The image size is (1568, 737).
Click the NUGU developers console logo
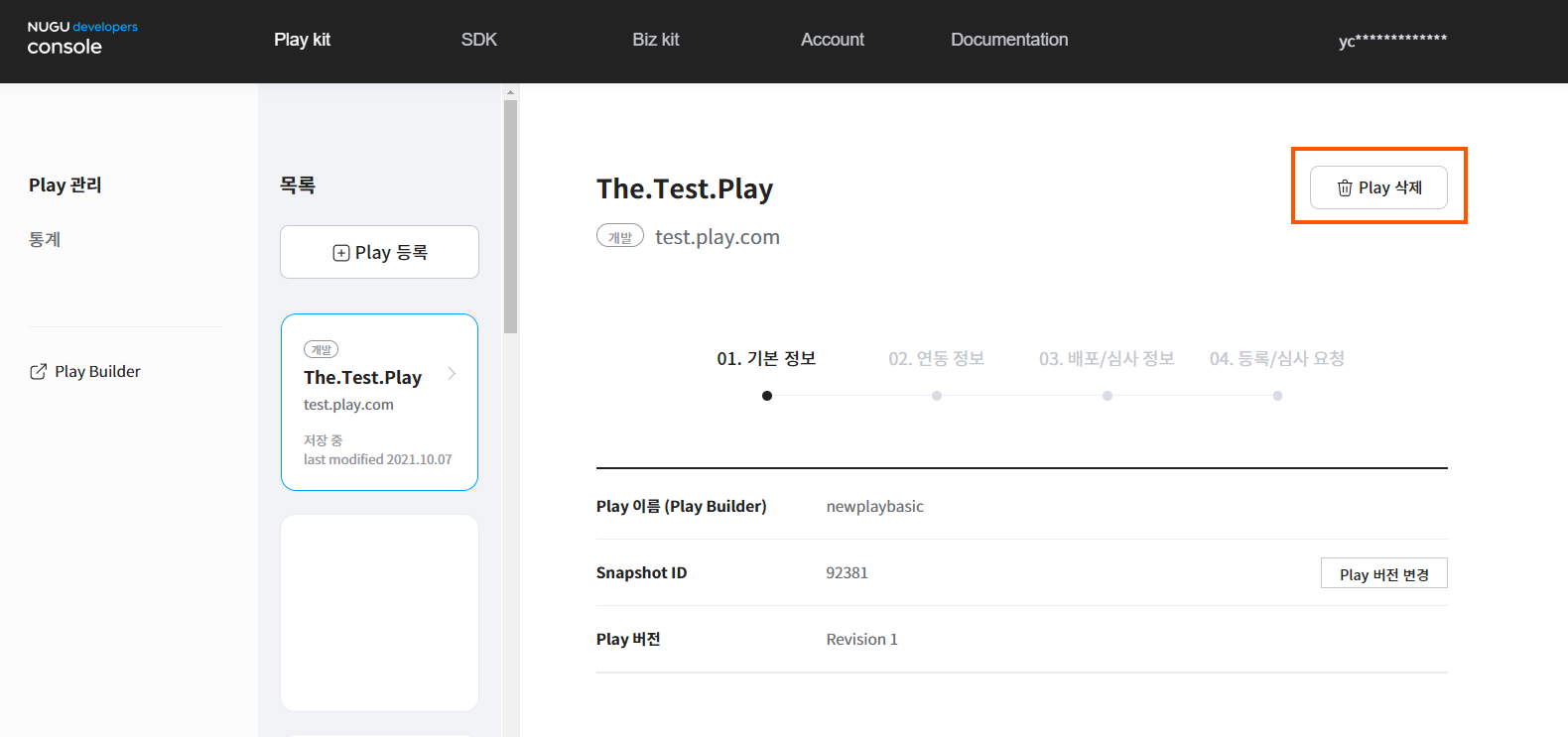tap(81, 39)
